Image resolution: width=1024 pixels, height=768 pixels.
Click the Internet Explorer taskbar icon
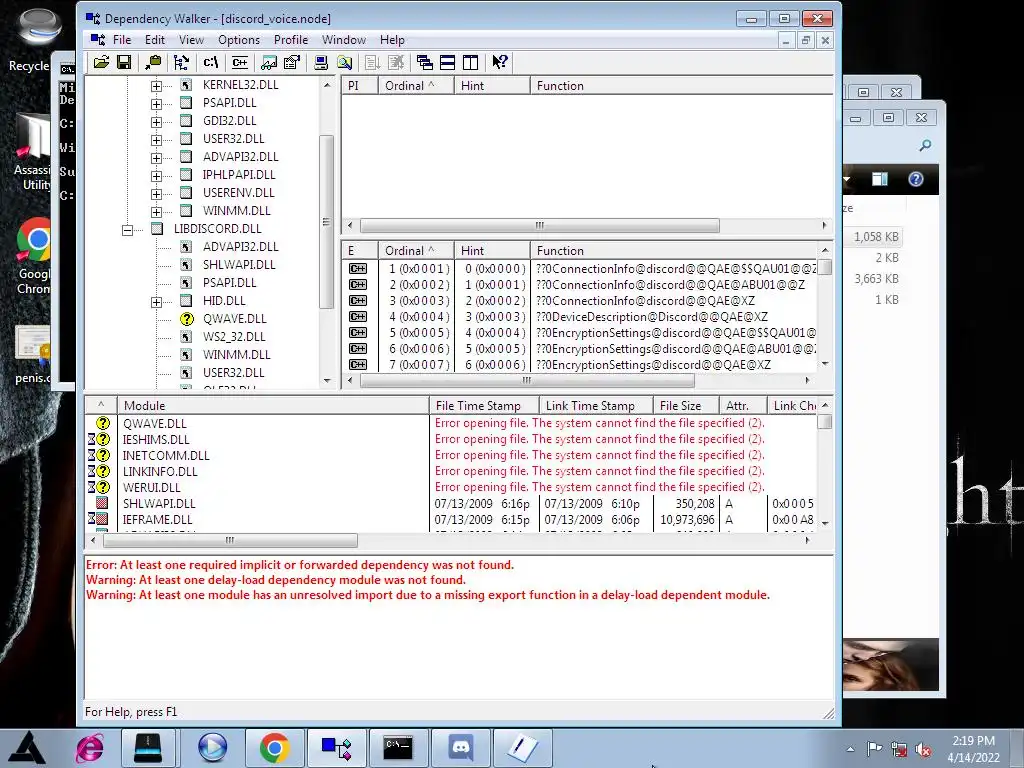[x=89, y=748]
